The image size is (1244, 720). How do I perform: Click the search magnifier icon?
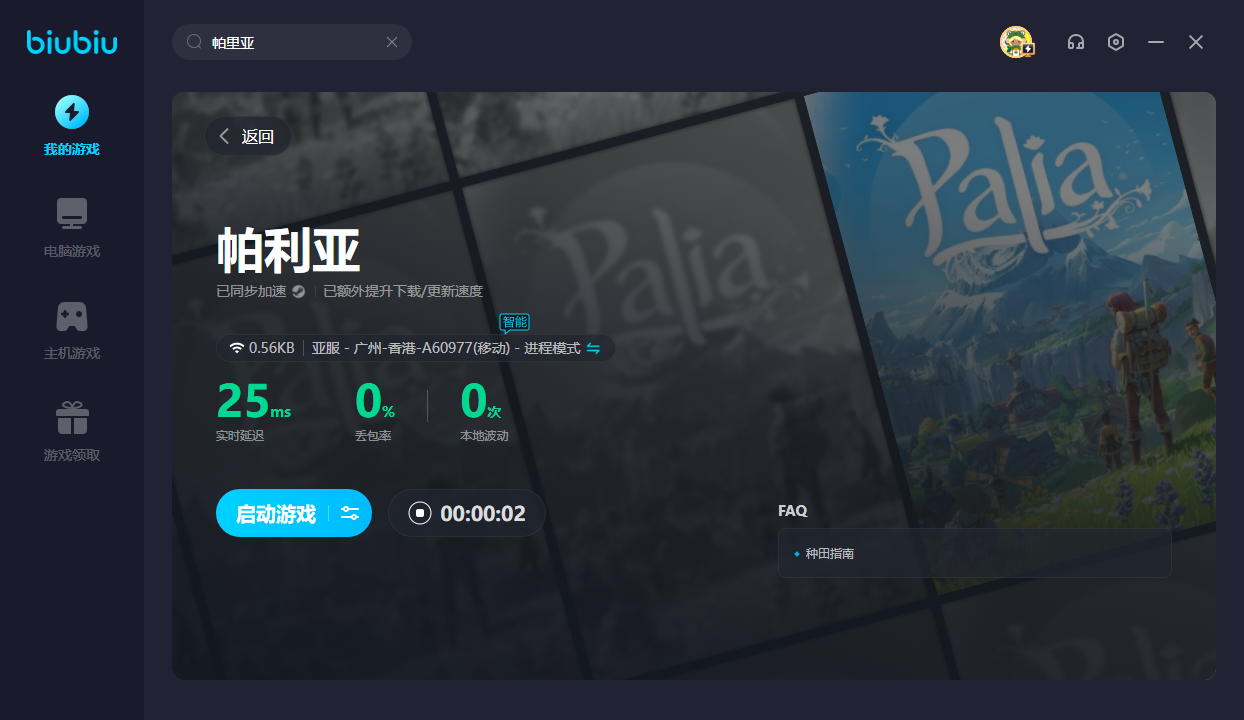click(195, 42)
